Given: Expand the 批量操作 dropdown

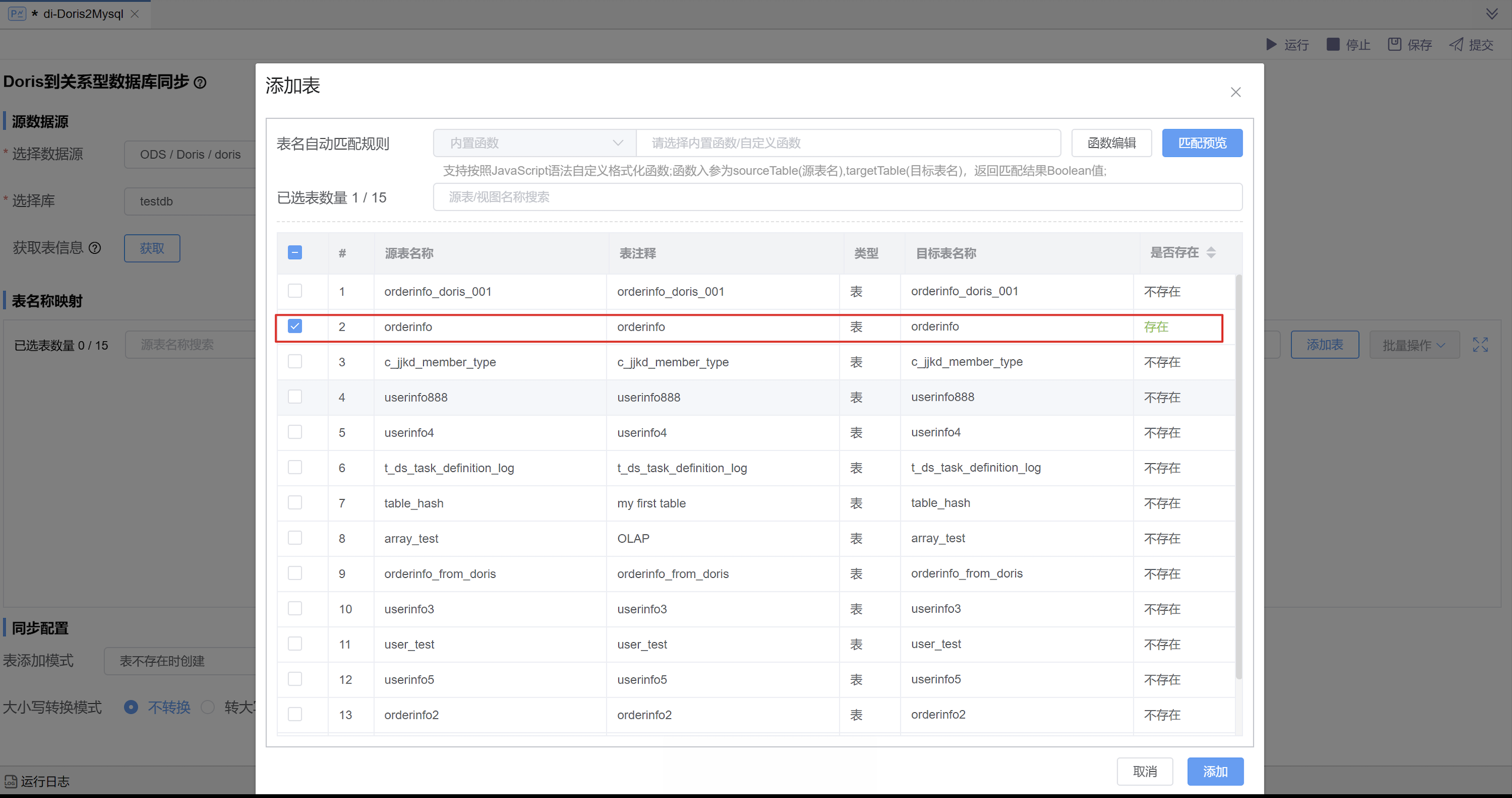Looking at the screenshot, I should (x=1413, y=345).
